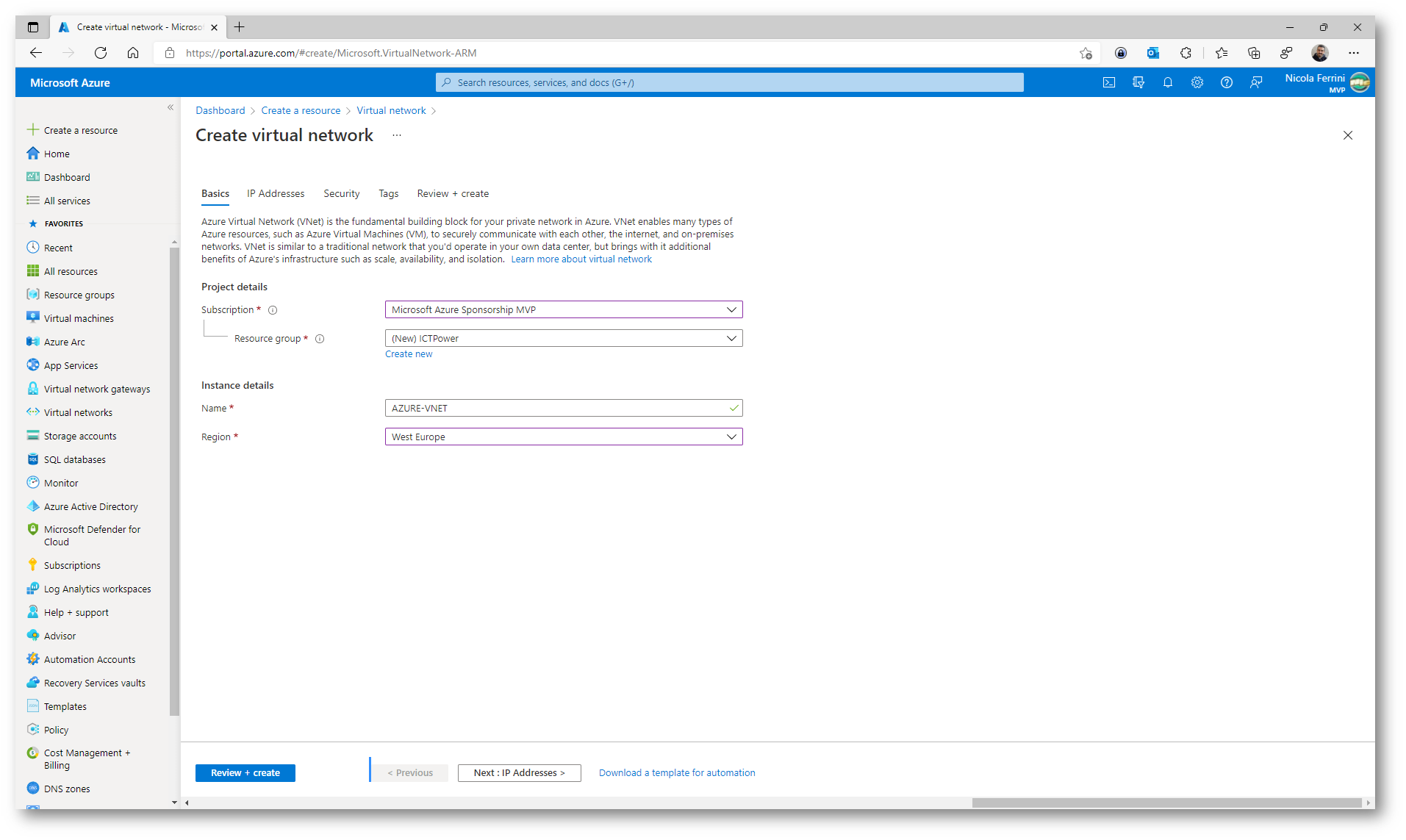This screenshot has height=840, width=1406.
Task: Open portal Settings gear icon
Action: click(x=1197, y=82)
